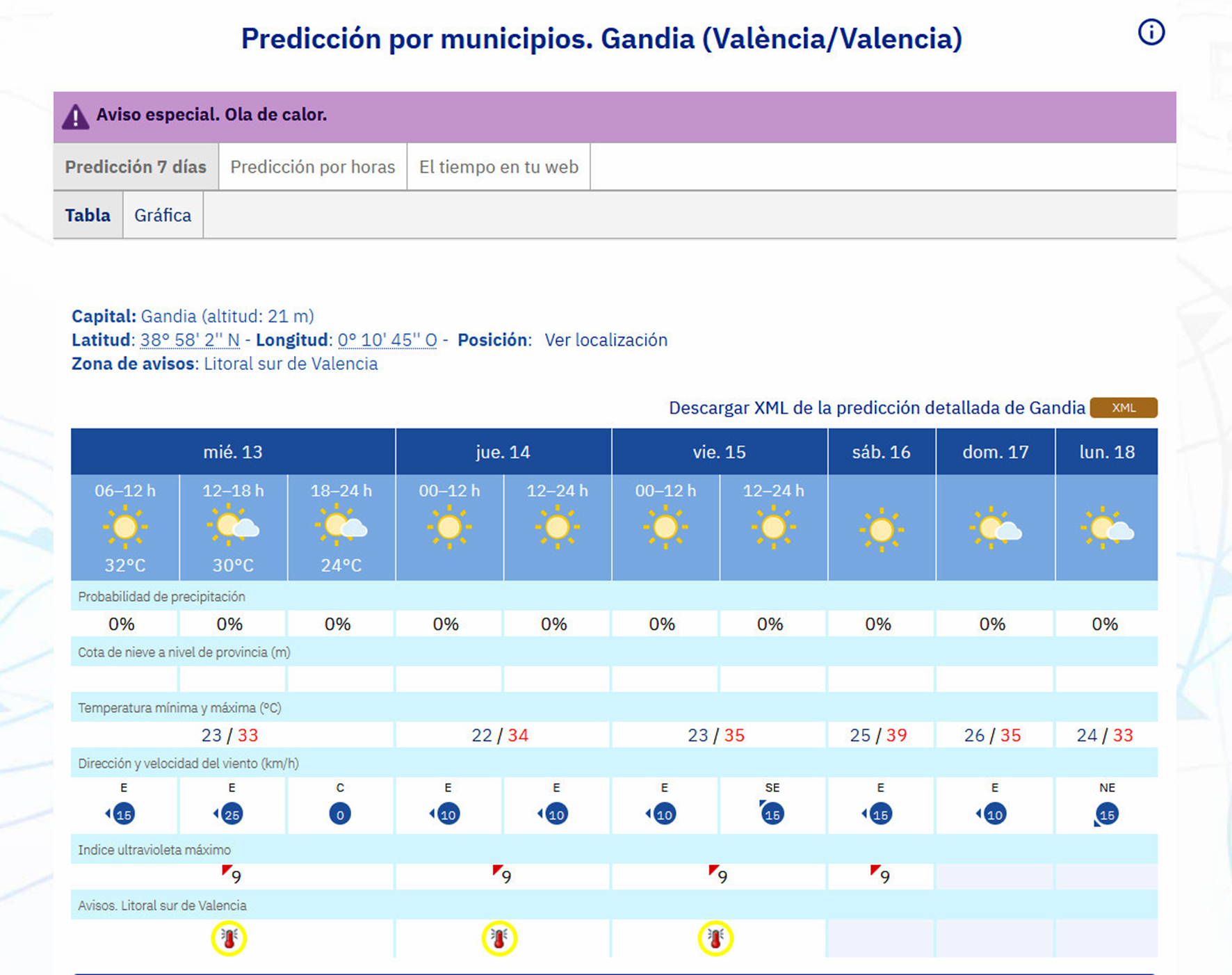Click the sunny icon for mié. 13 06–12 h
1232x975 pixels.
(125, 527)
